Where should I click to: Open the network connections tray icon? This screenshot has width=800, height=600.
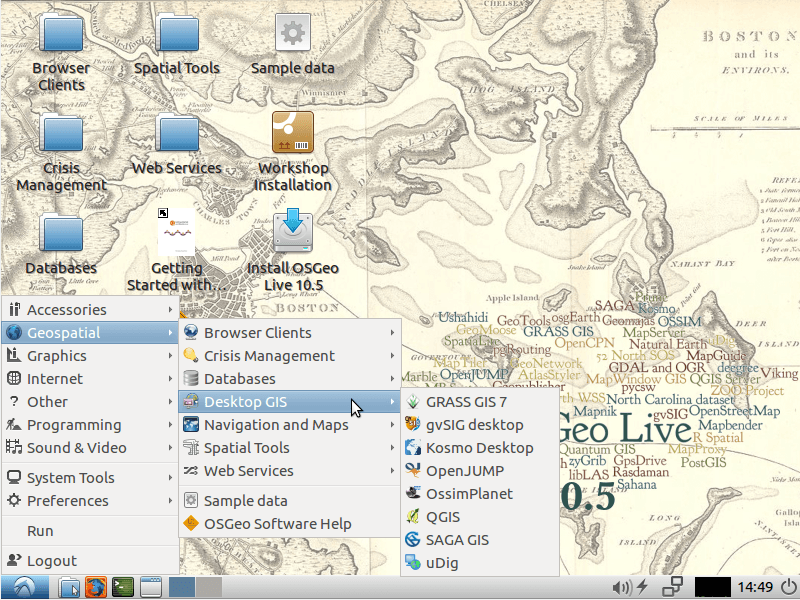[672, 587]
